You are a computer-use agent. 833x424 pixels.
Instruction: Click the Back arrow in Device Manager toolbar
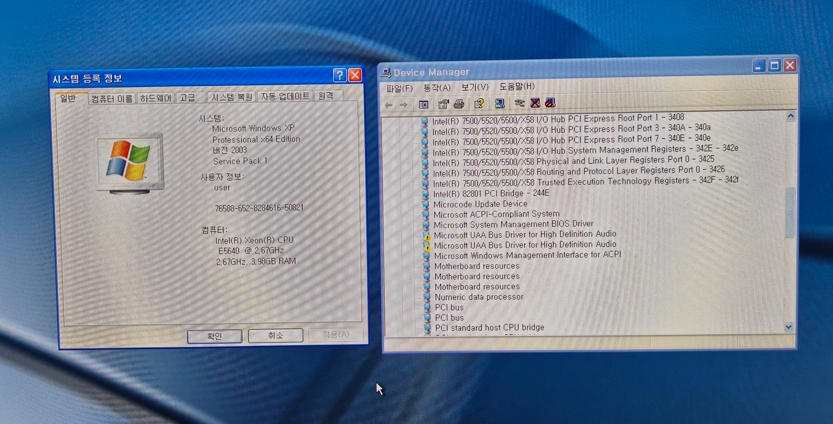(389, 105)
